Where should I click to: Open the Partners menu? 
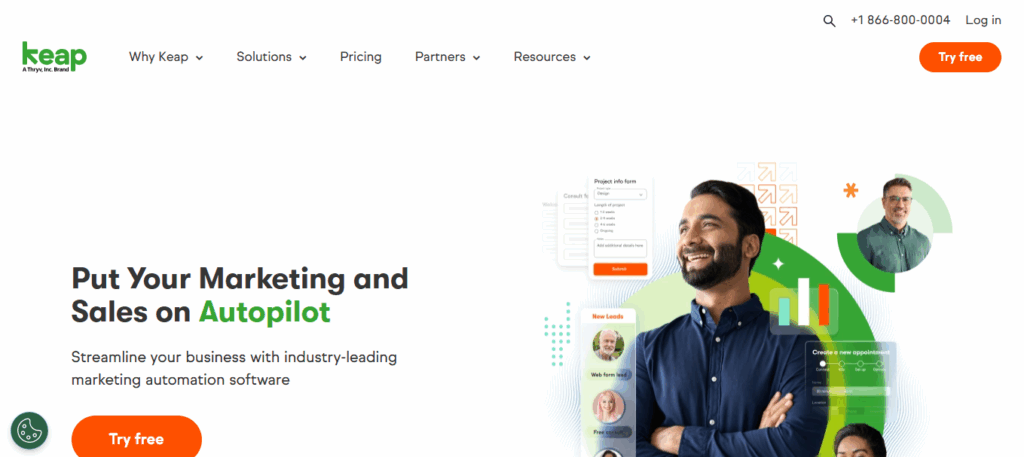click(x=447, y=57)
